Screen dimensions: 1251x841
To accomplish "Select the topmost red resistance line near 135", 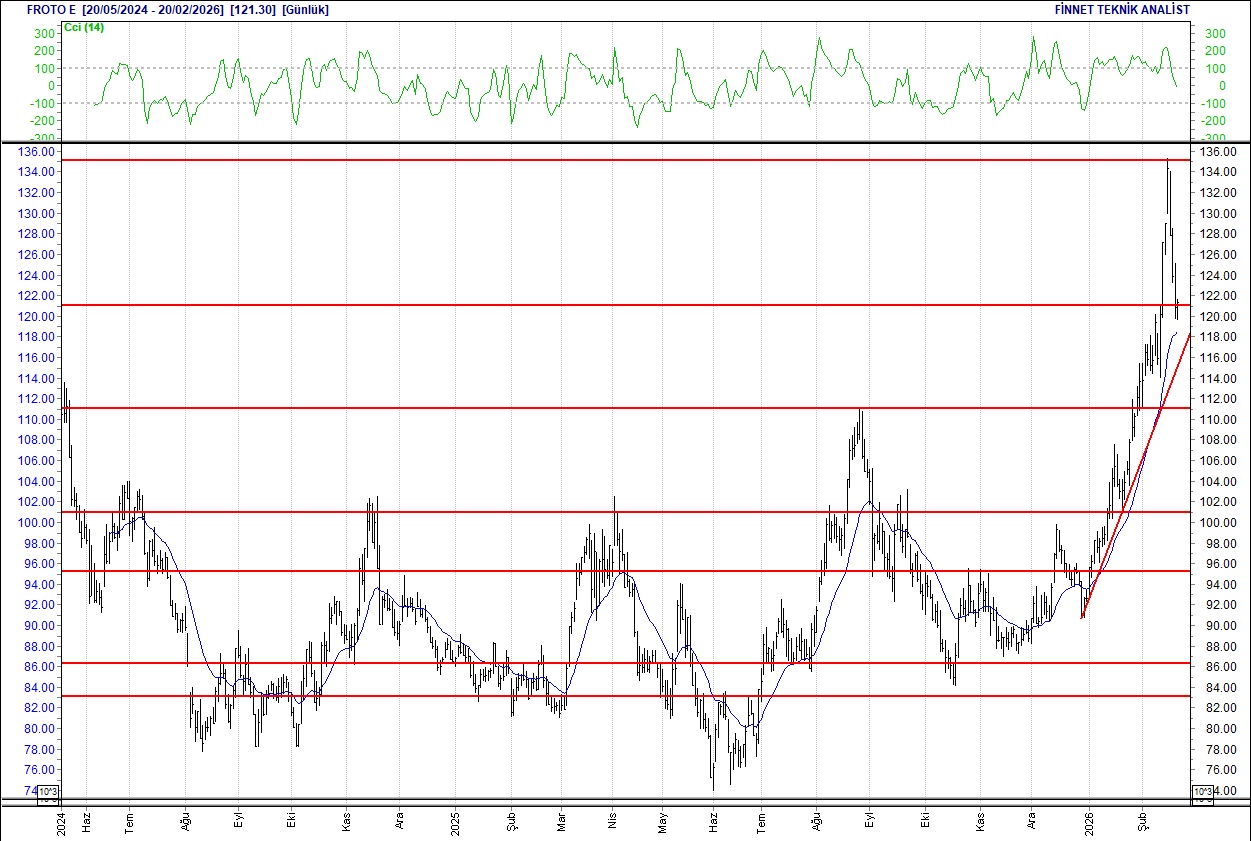I will coord(600,158).
